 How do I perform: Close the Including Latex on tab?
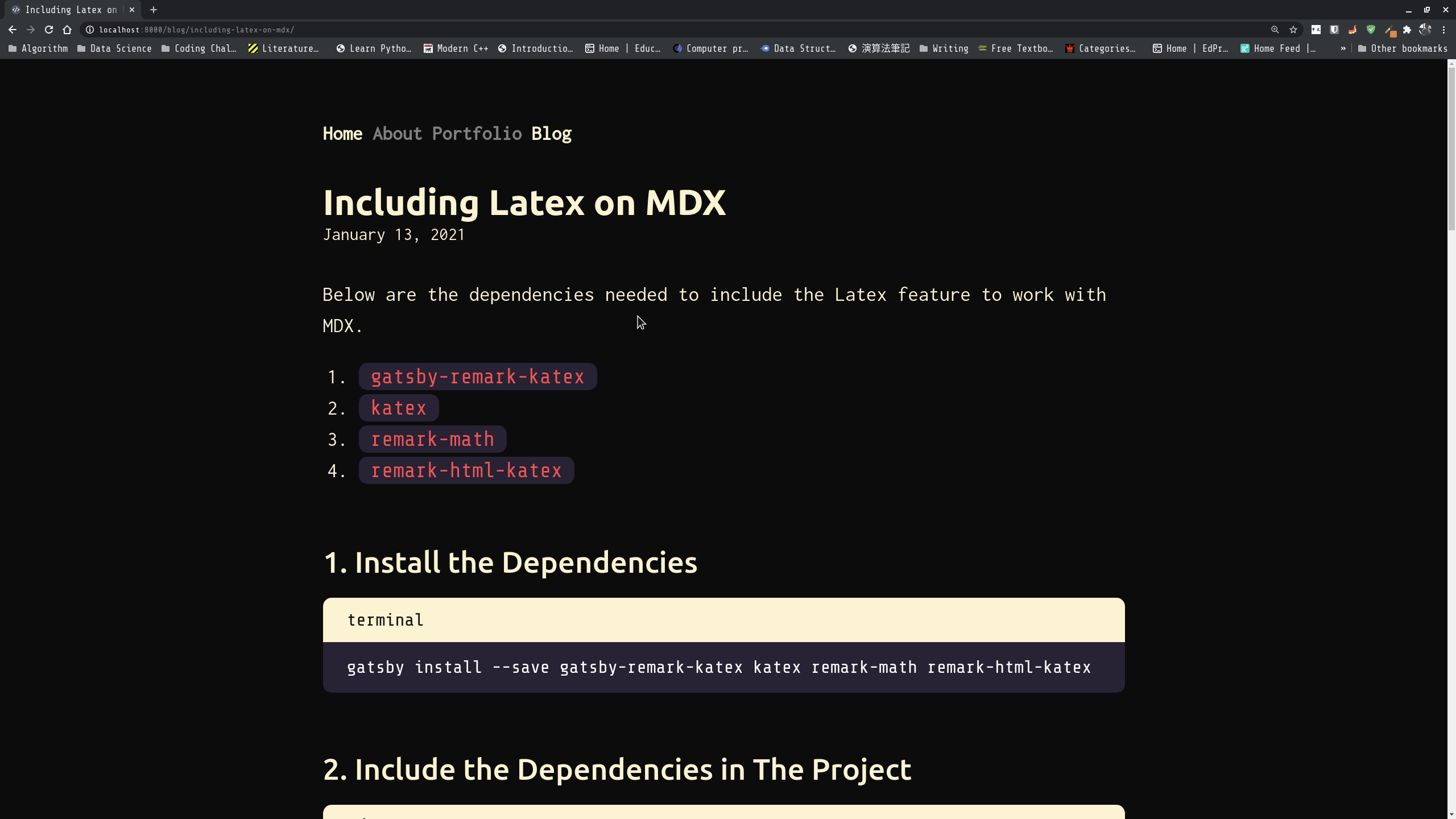click(132, 10)
